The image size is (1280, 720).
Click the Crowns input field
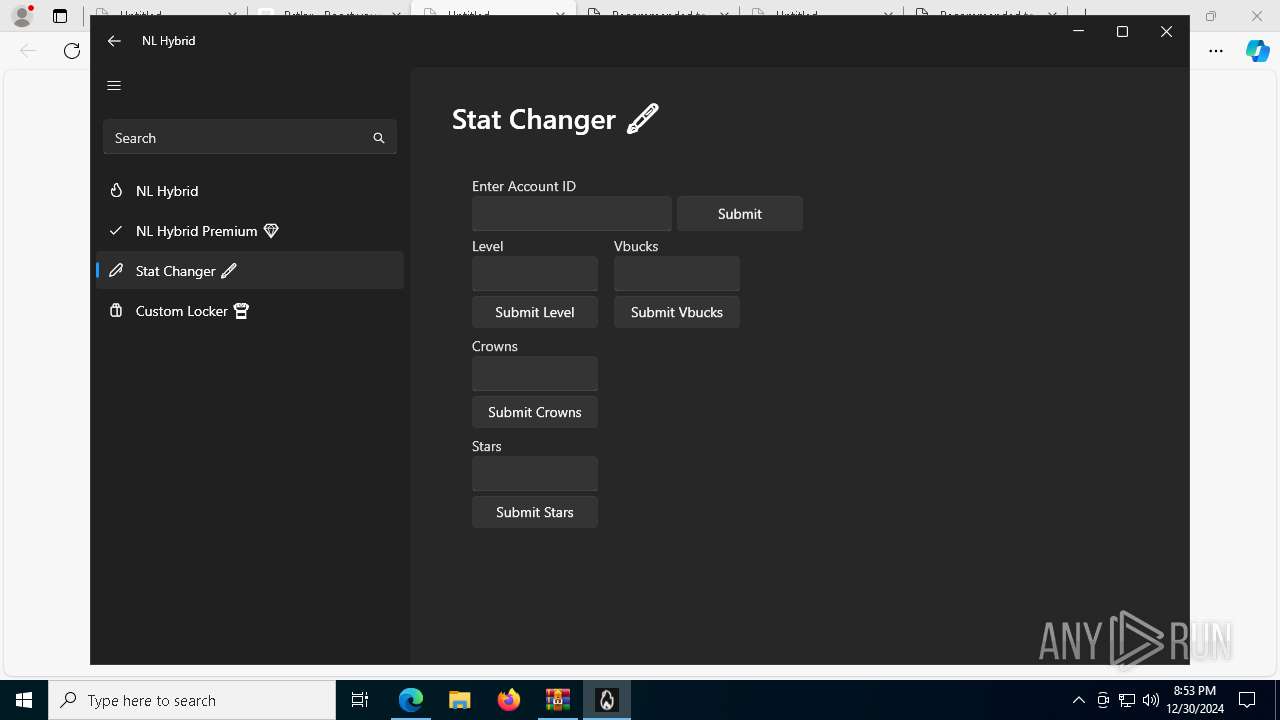click(535, 374)
